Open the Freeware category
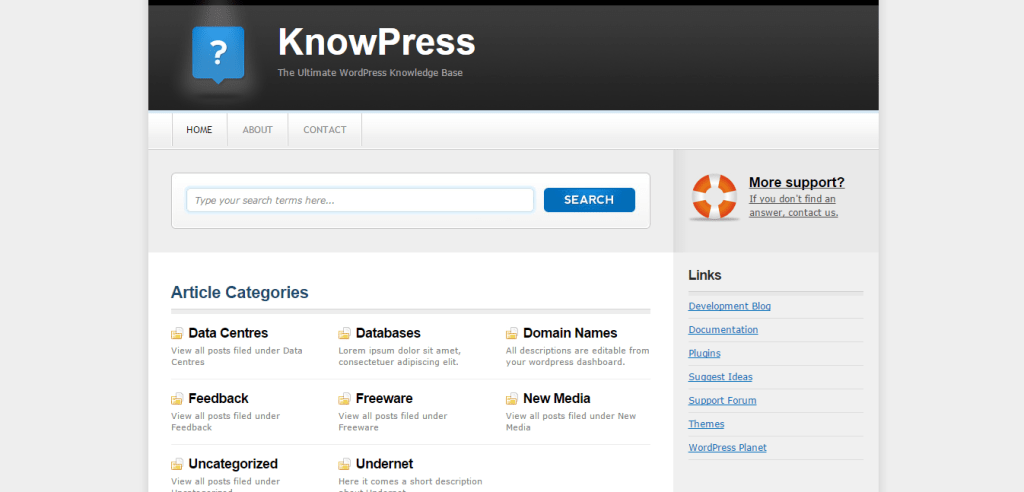 (384, 398)
